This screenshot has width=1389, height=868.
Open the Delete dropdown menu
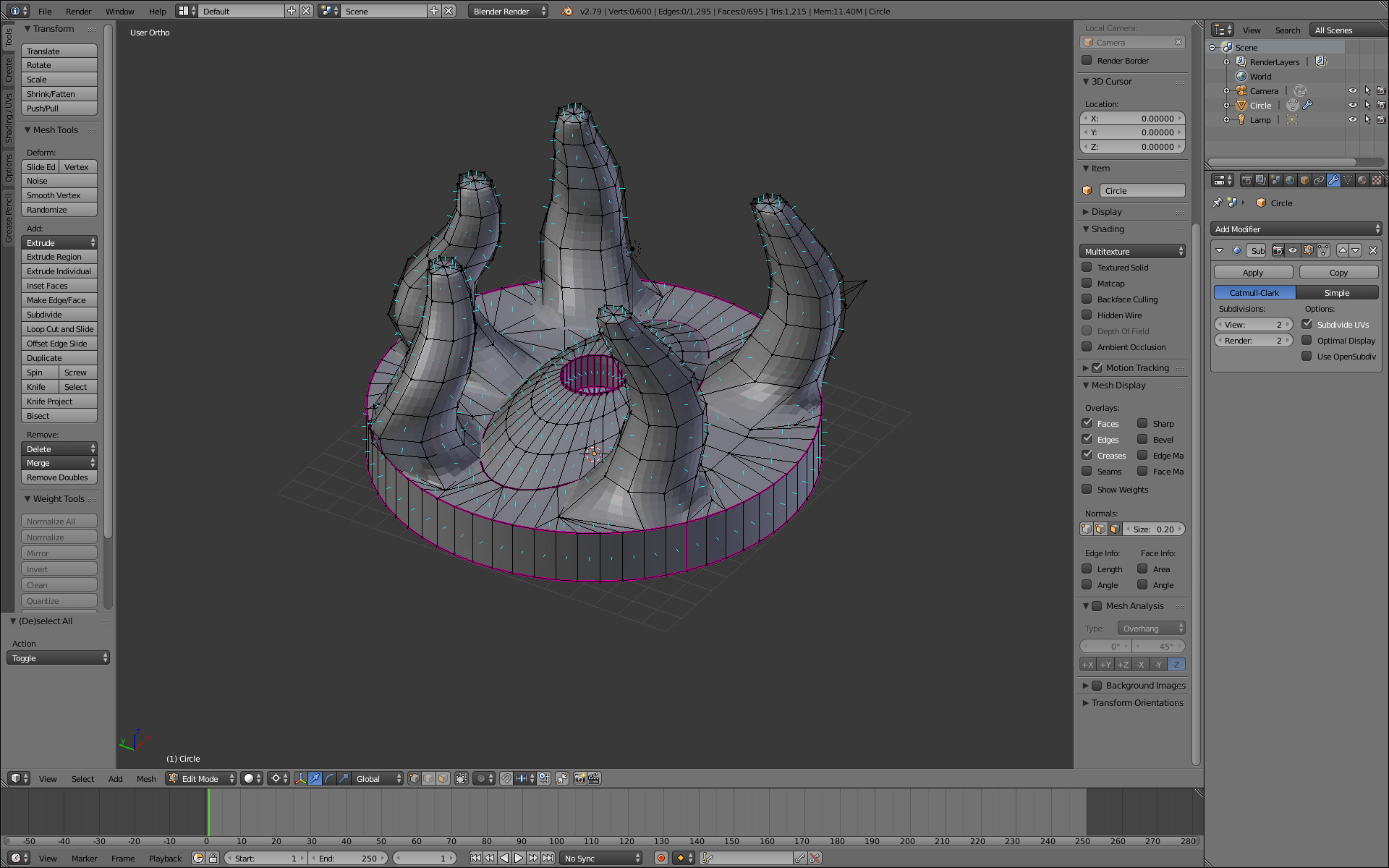[59, 448]
